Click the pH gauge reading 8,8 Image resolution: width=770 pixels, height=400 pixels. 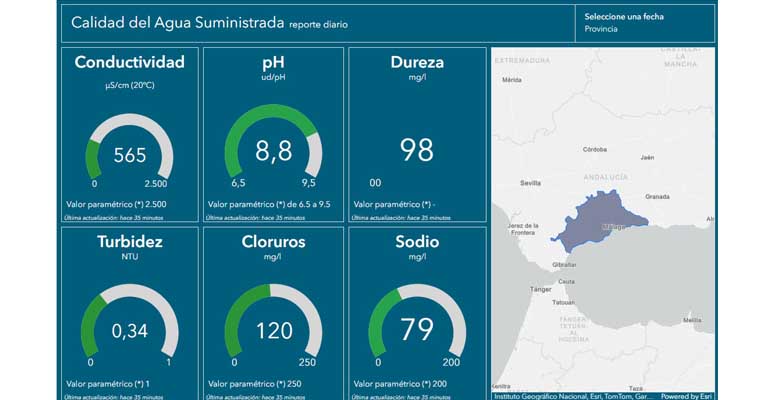point(273,150)
